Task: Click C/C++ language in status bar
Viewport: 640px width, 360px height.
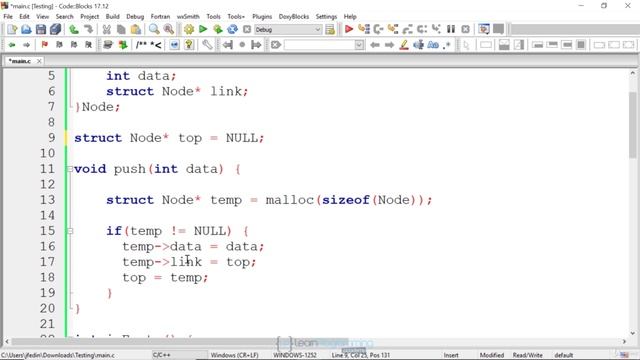Action: (x=162, y=355)
